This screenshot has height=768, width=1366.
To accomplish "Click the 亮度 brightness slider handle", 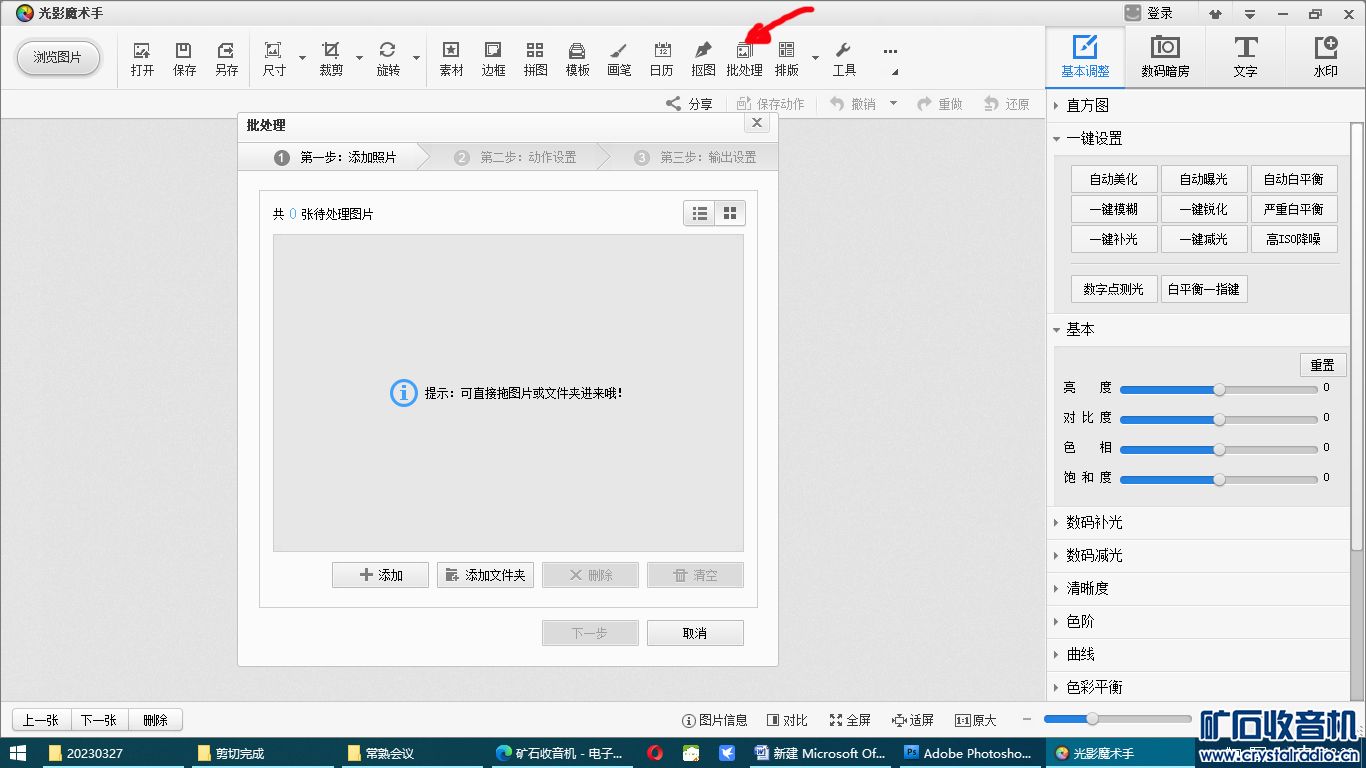I will point(1219,389).
